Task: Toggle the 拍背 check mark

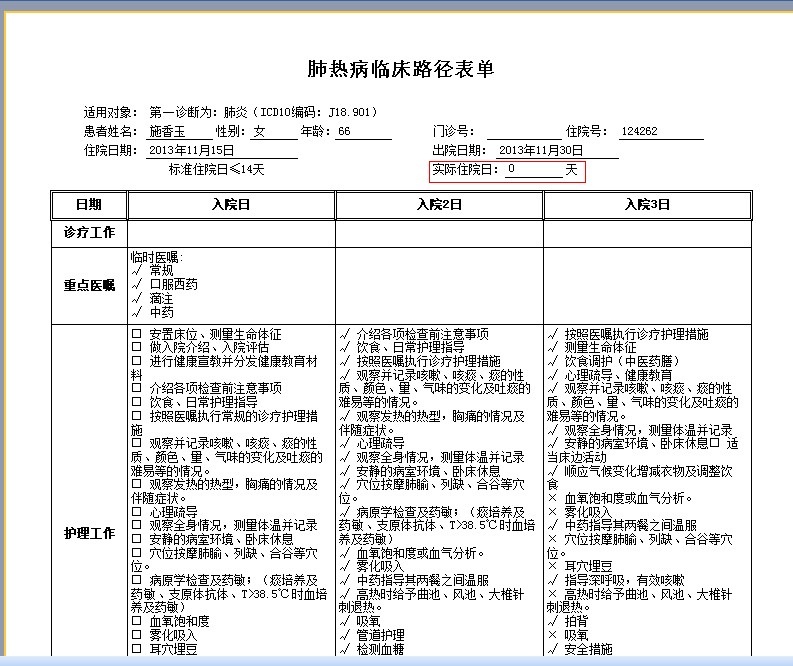Action: (553, 620)
